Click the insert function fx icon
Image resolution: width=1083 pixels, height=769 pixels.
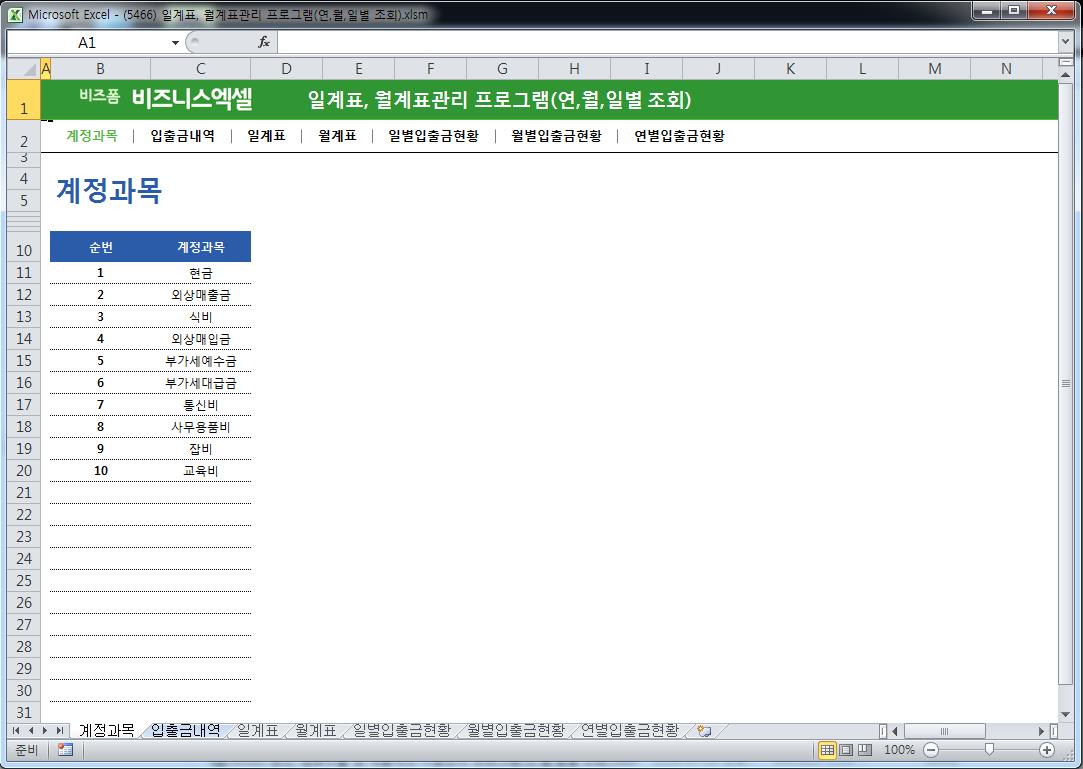(264, 42)
